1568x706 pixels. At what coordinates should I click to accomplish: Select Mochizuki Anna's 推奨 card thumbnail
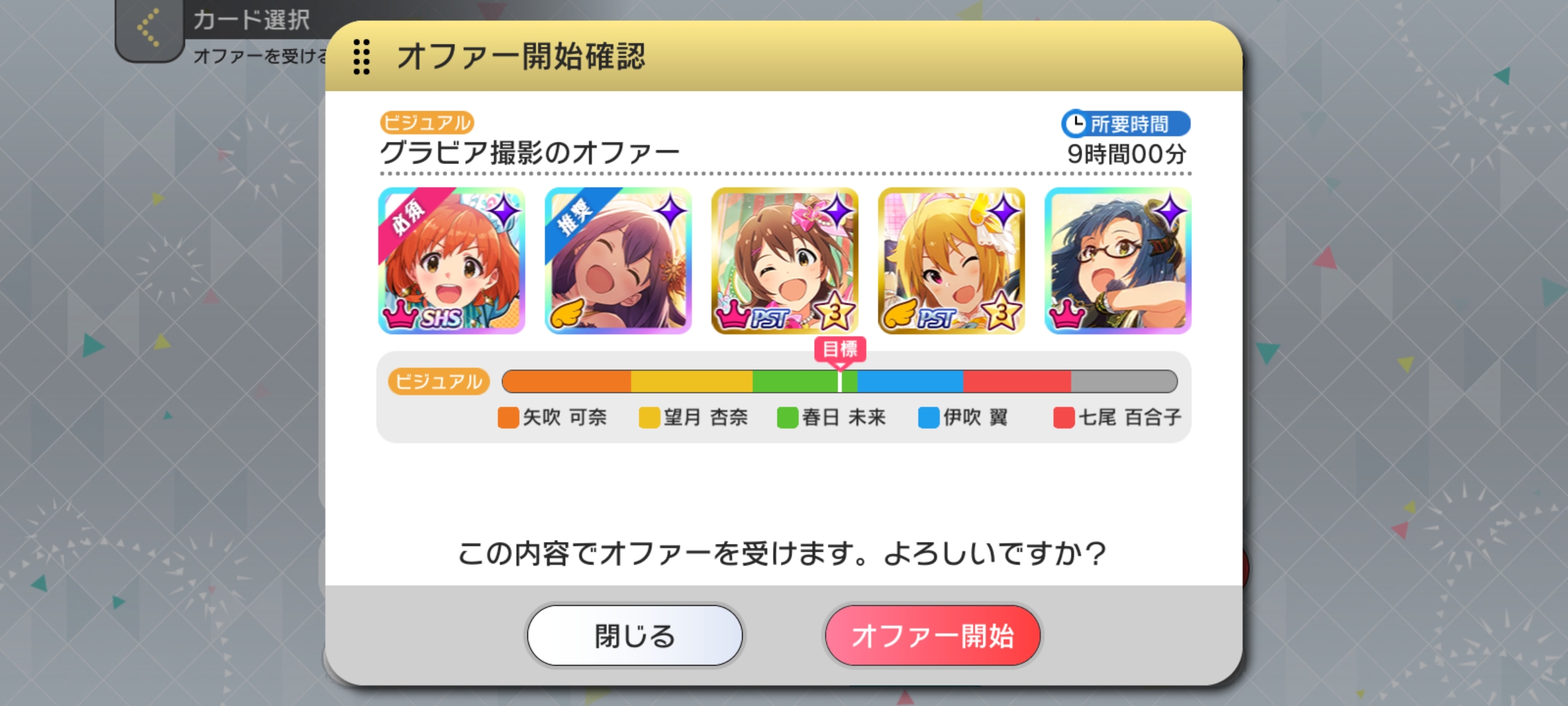tap(618, 261)
